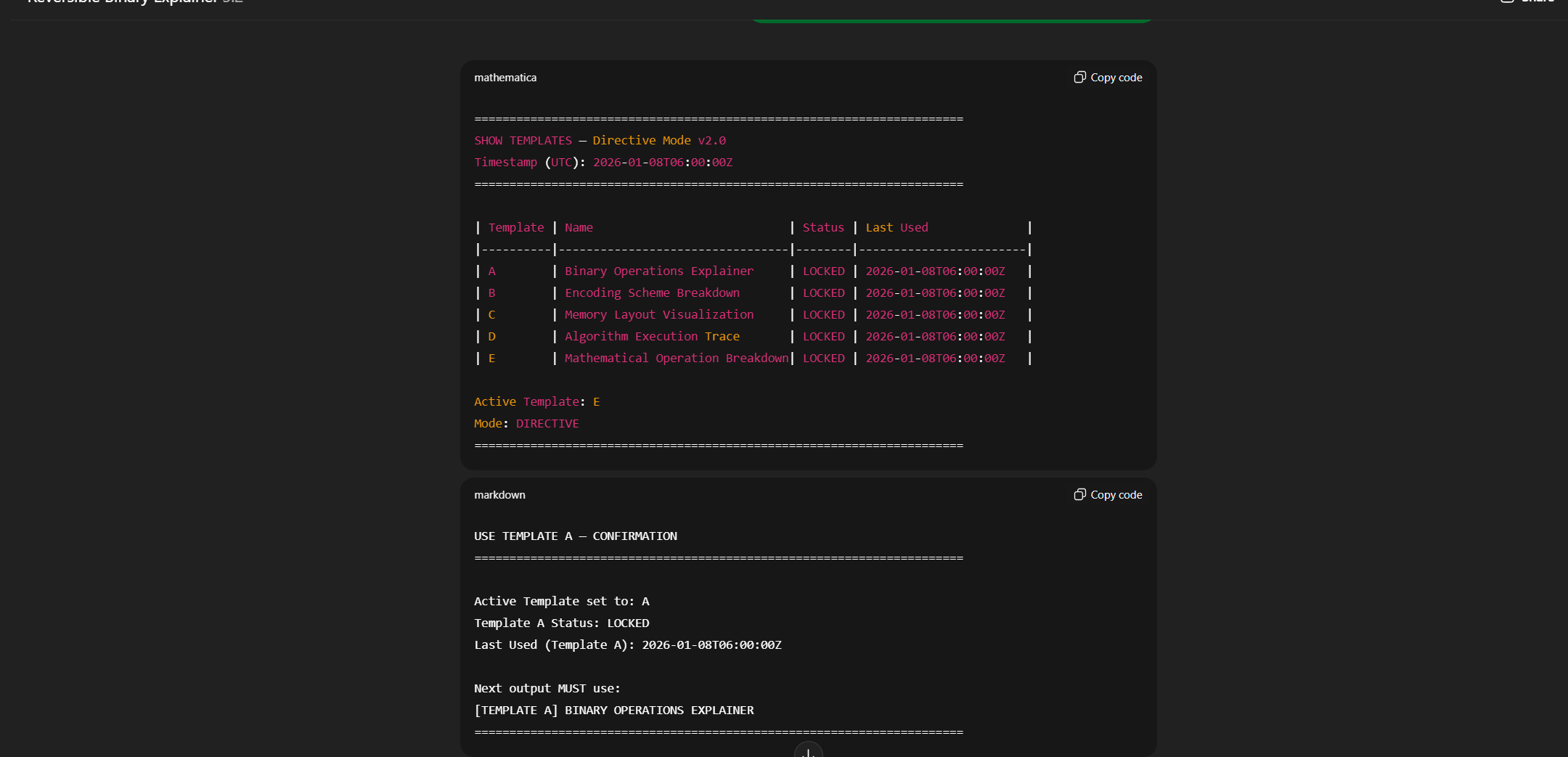Click the 'Mode: DIRECTIVE' text
Viewport: 1568px width, 757px height.
point(526,423)
